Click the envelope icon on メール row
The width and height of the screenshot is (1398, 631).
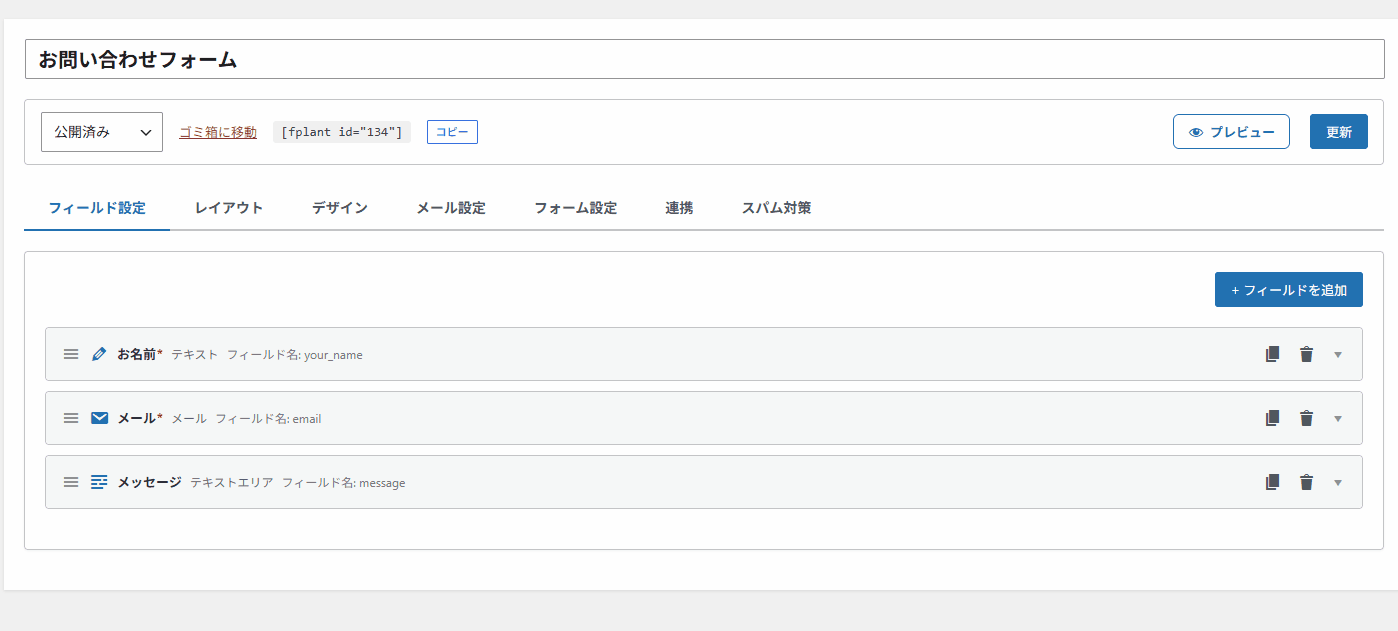tap(99, 418)
